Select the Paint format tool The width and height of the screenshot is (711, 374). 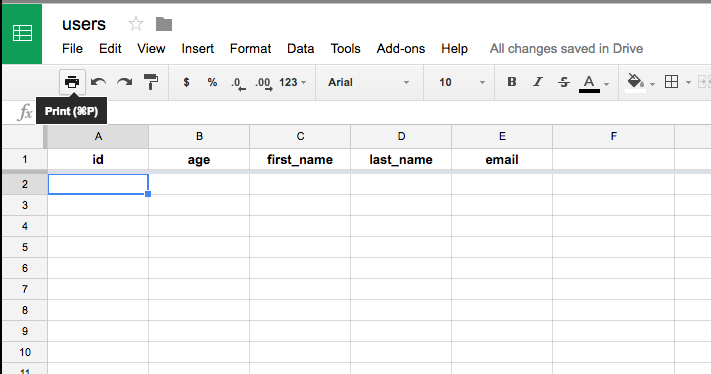pos(151,82)
